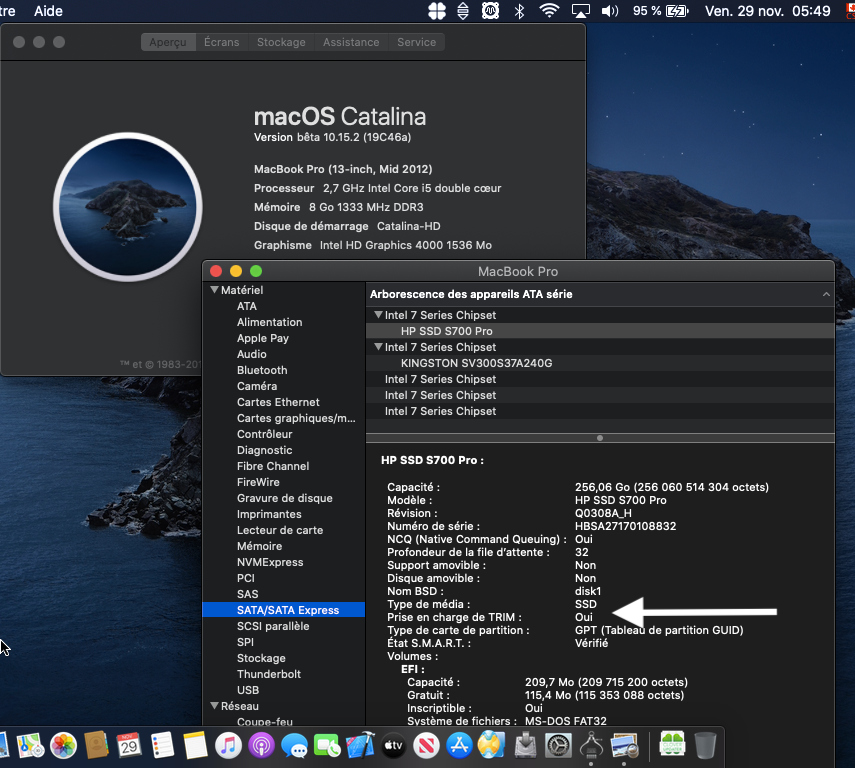
Task: Select Stockage in the hardware sidebar
Action: (261, 658)
